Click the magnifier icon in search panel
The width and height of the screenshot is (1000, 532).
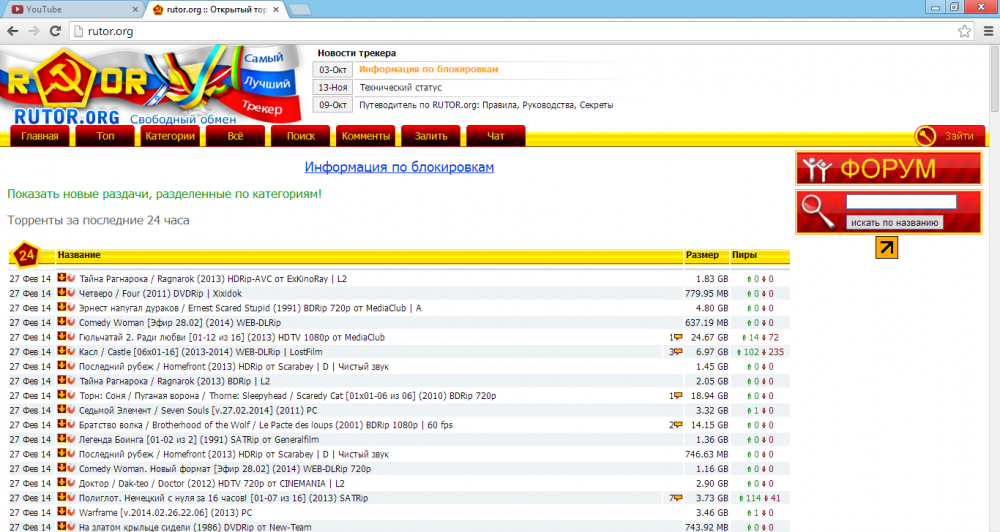click(818, 211)
